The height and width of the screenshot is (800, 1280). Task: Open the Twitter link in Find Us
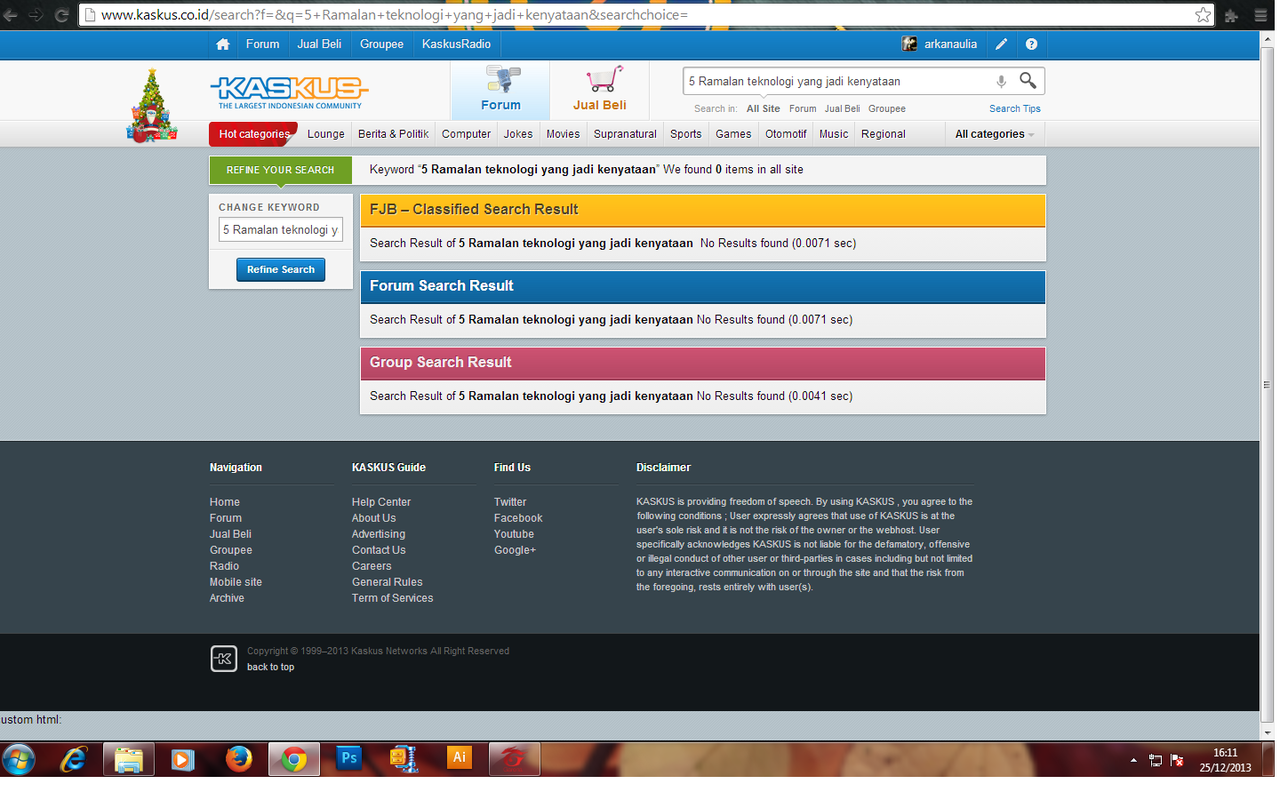click(510, 502)
